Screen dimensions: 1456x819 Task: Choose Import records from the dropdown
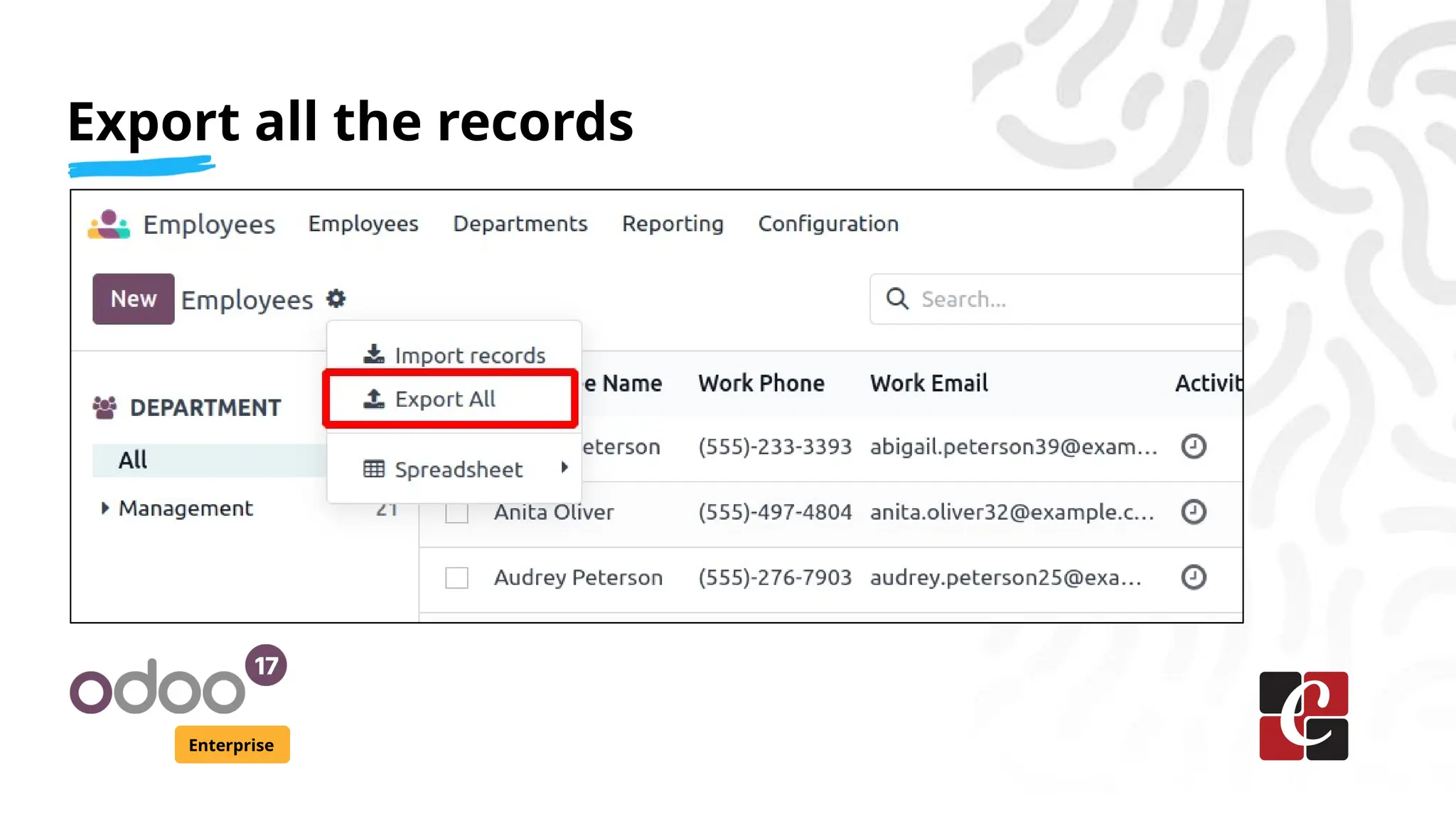(x=454, y=355)
